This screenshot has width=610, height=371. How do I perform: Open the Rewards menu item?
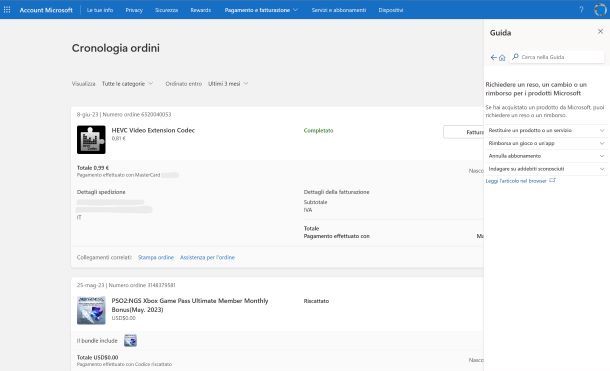pos(200,10)
